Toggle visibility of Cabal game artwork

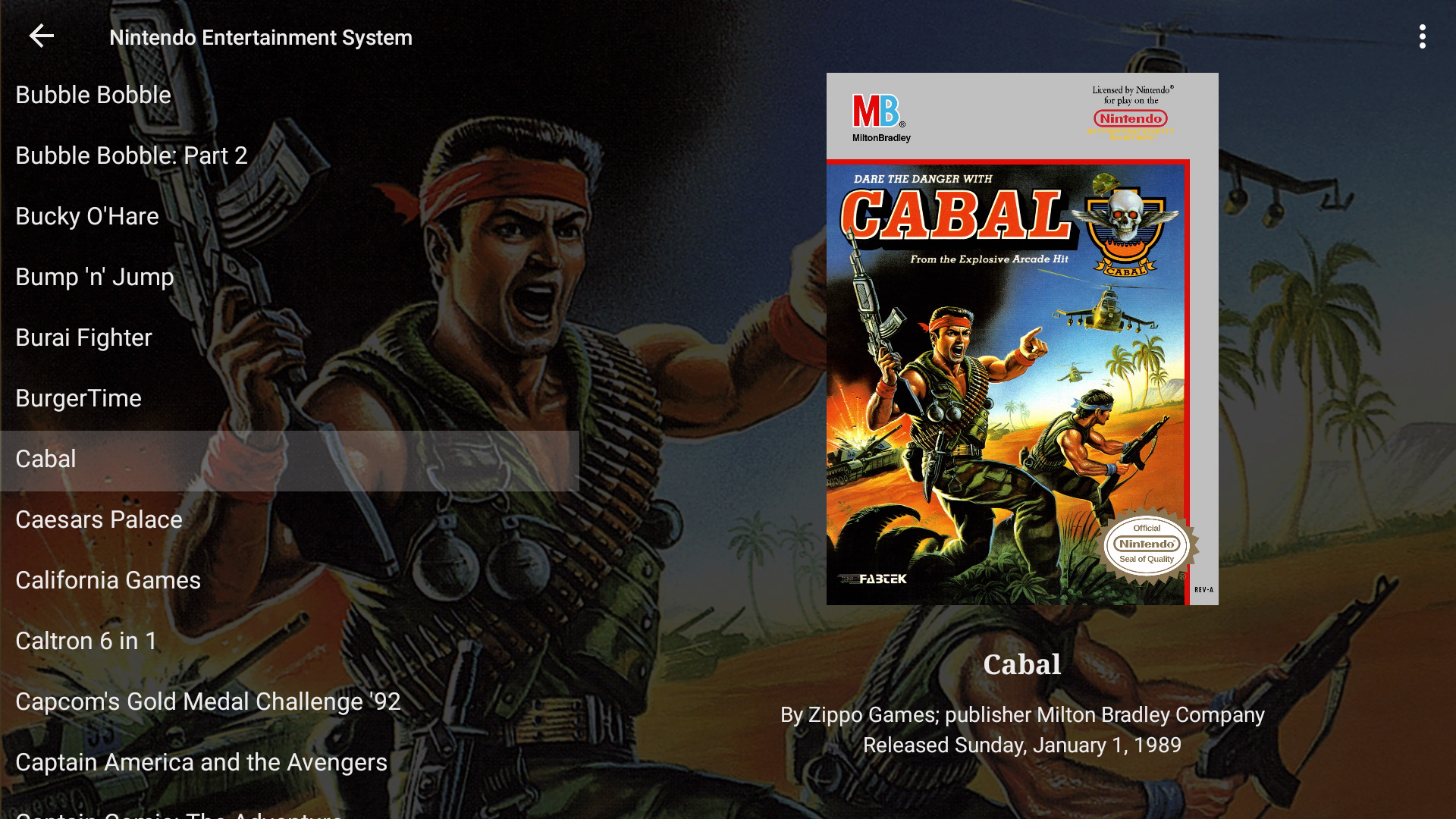[x=1022, y=338]
